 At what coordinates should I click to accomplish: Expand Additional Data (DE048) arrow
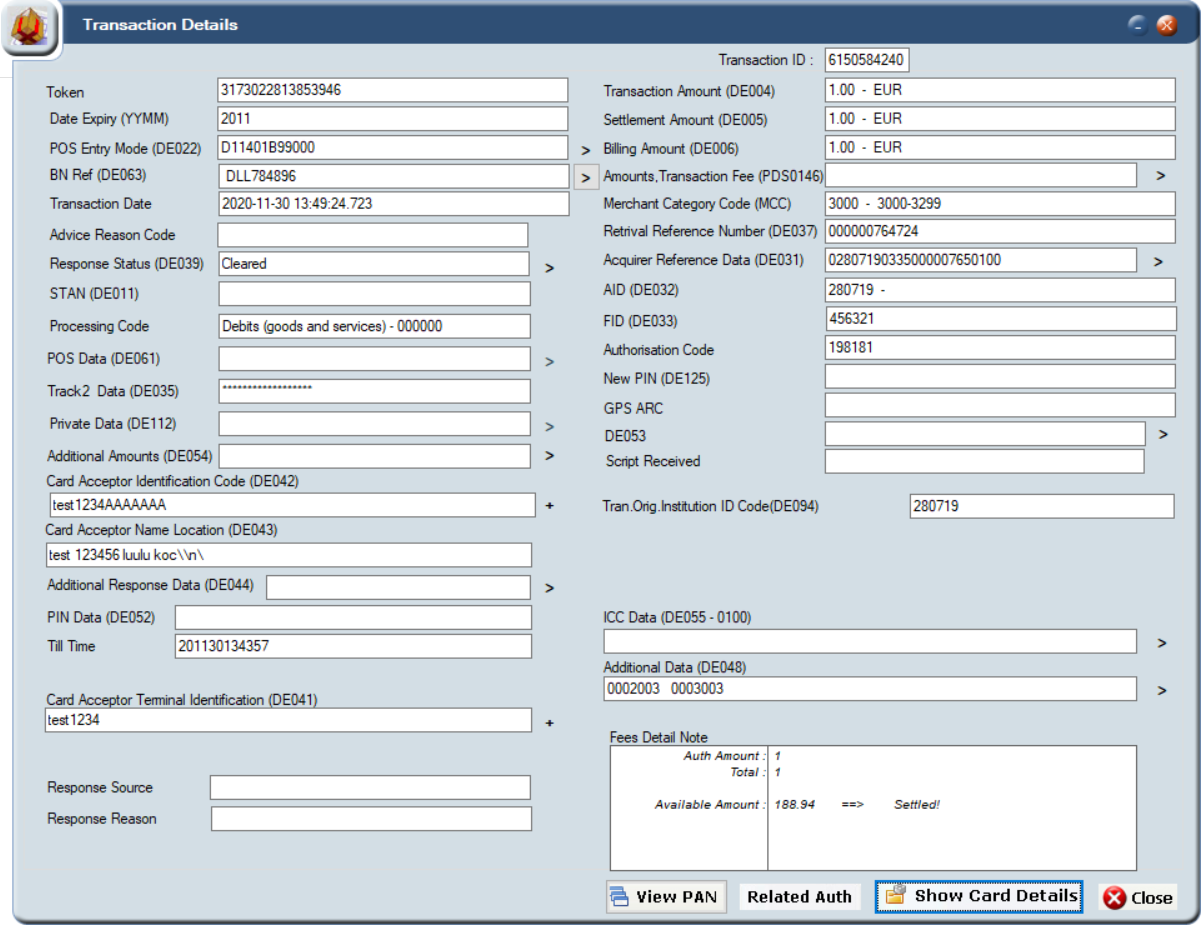click(1161, 690)
